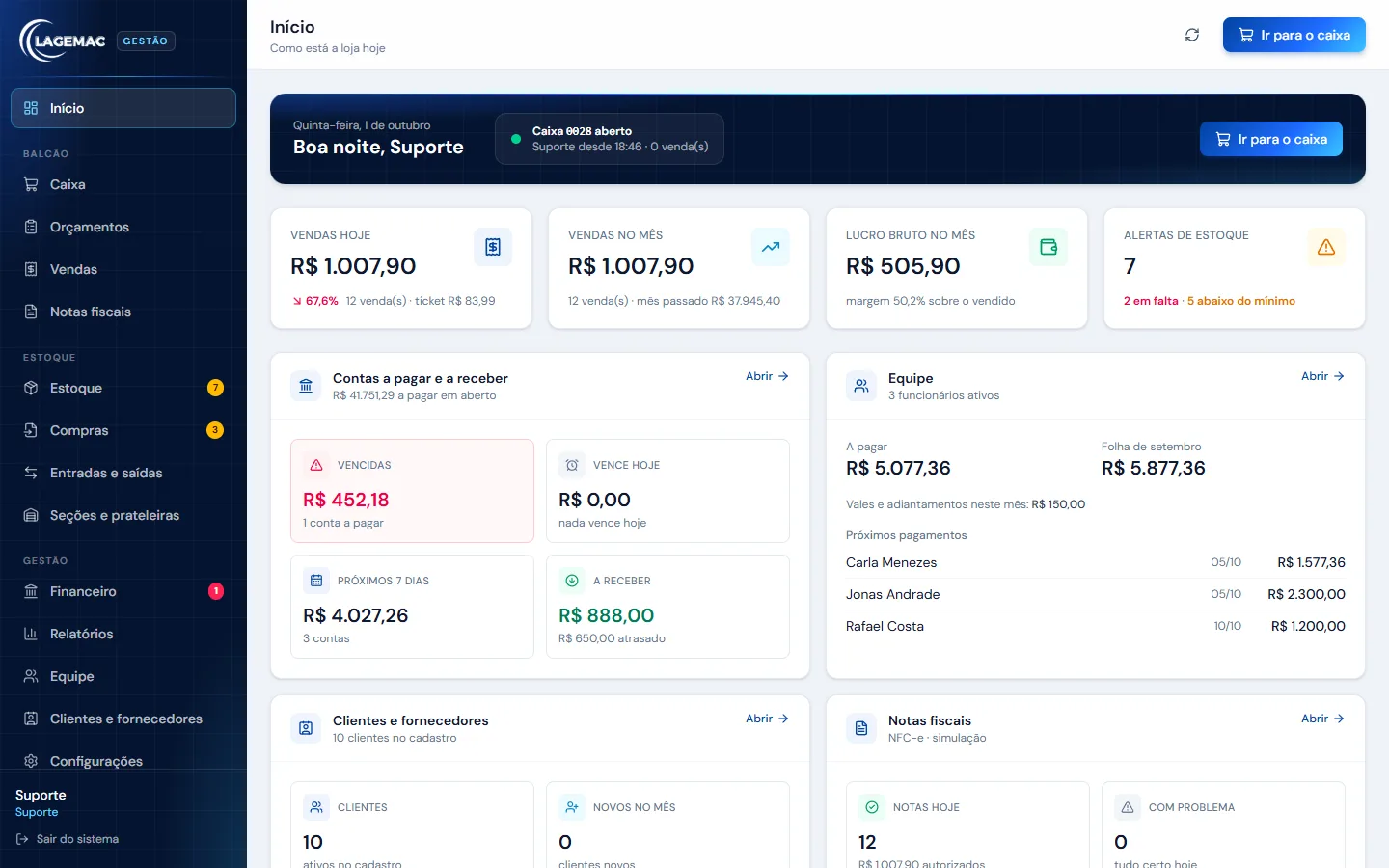The image size is (1389, 868).
Task: Click the A Receber download icon
Action: point(572,581)
